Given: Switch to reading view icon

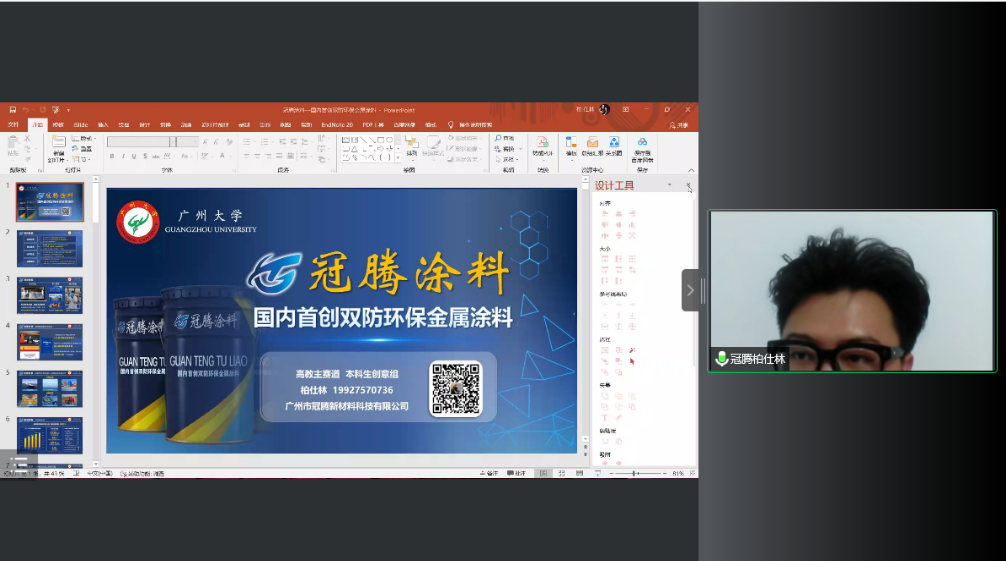Looking at the screenshot, I should point(579,473).
